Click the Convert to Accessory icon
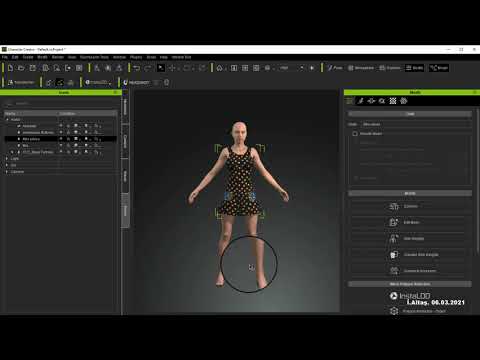Image resolution: width=480 pixels, height=360 pixels. (394, 271)
